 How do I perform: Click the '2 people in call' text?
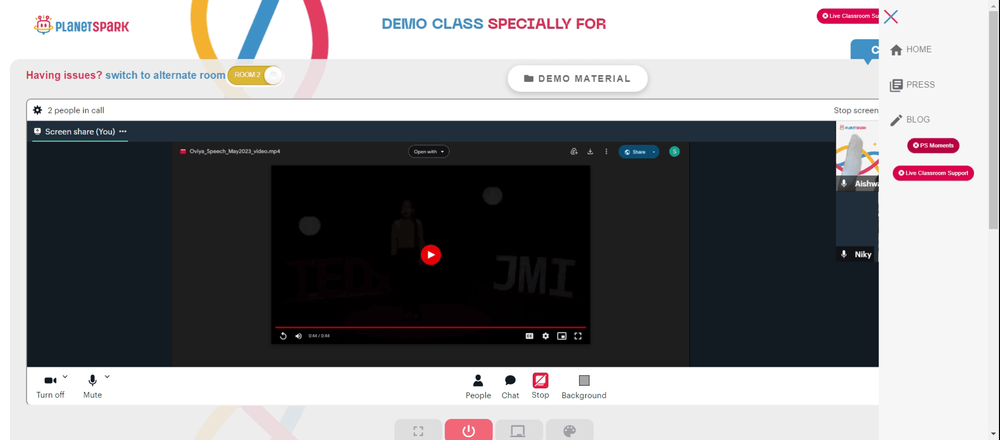[x=76, y=110]
